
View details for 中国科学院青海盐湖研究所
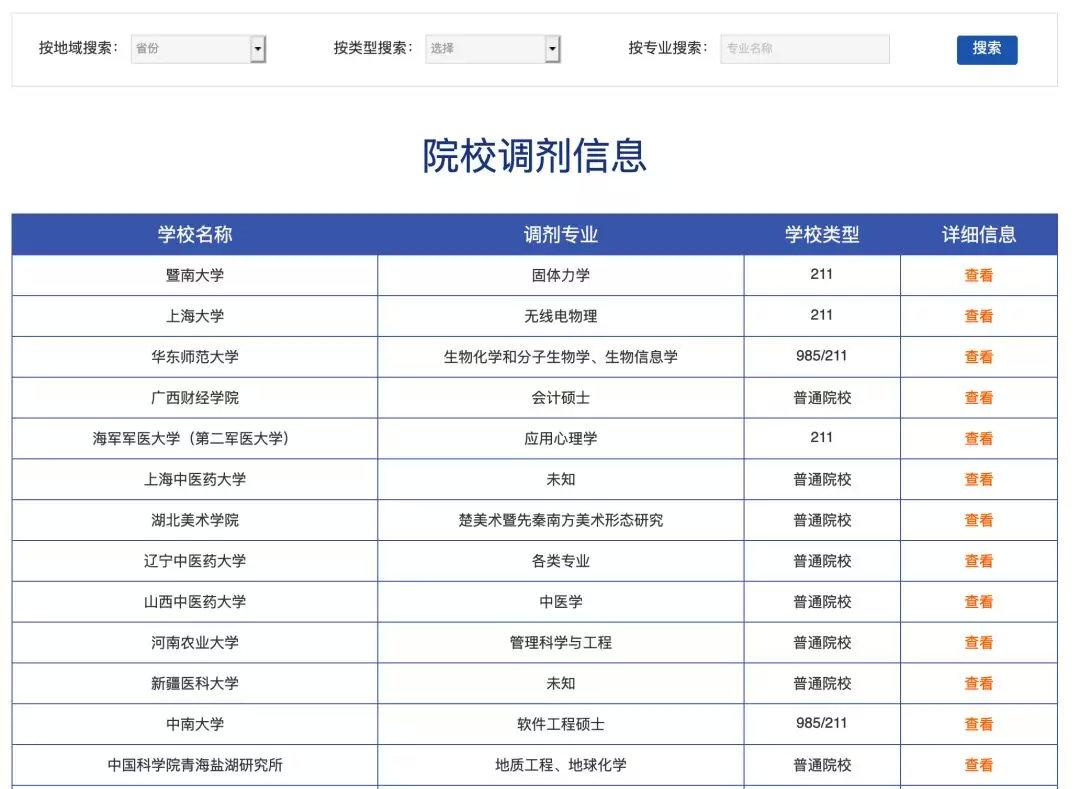[979, 765]
